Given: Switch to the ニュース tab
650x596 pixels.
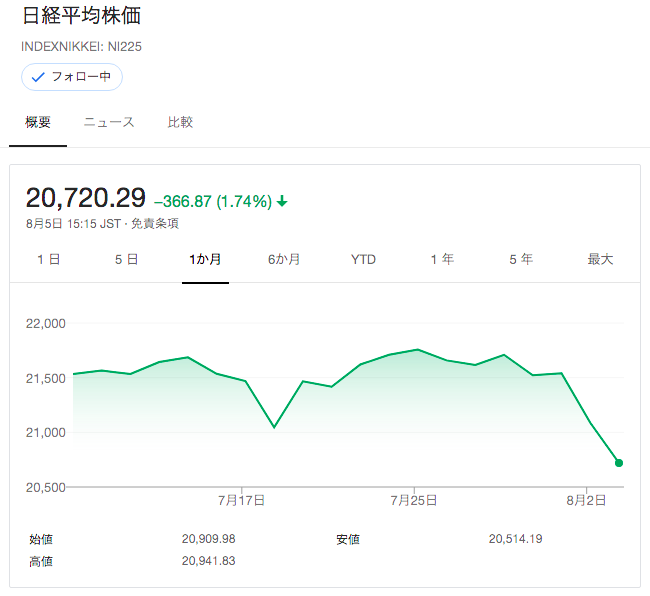Looking at the screenshot, I should point(109,122).
